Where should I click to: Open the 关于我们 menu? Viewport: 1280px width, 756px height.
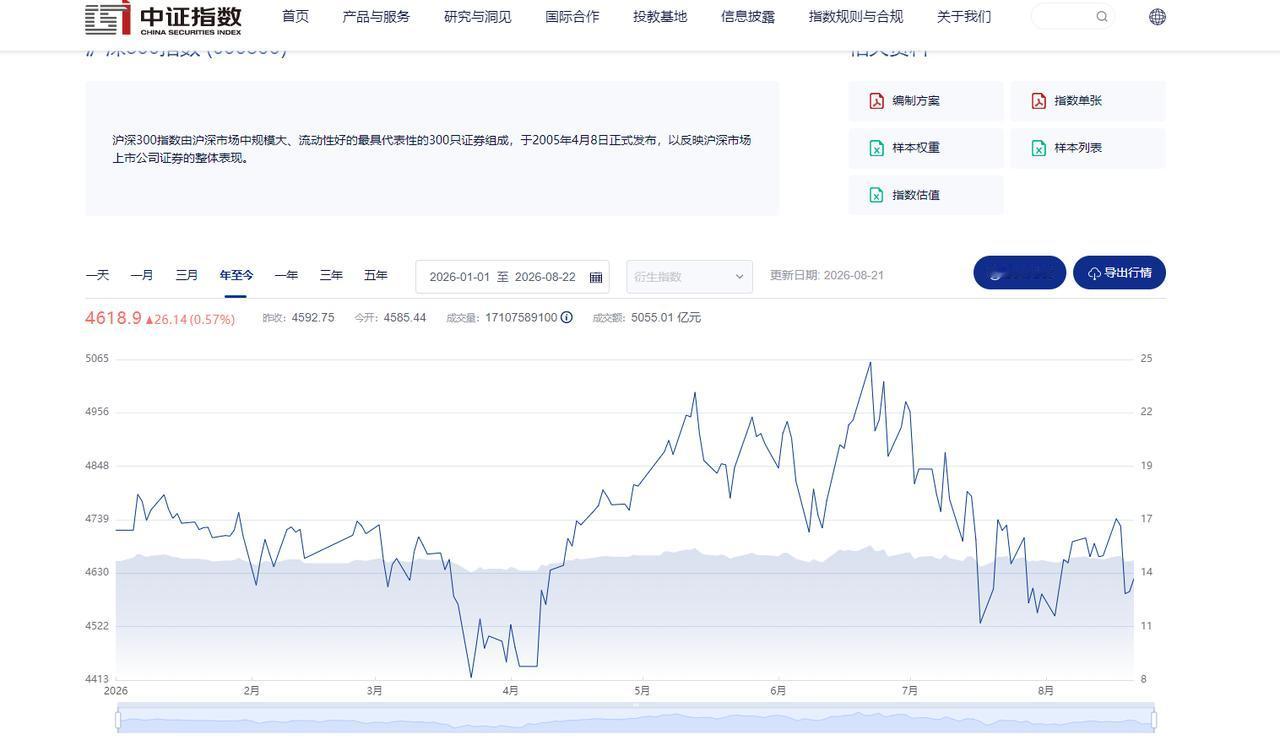[x=964, y=16]
